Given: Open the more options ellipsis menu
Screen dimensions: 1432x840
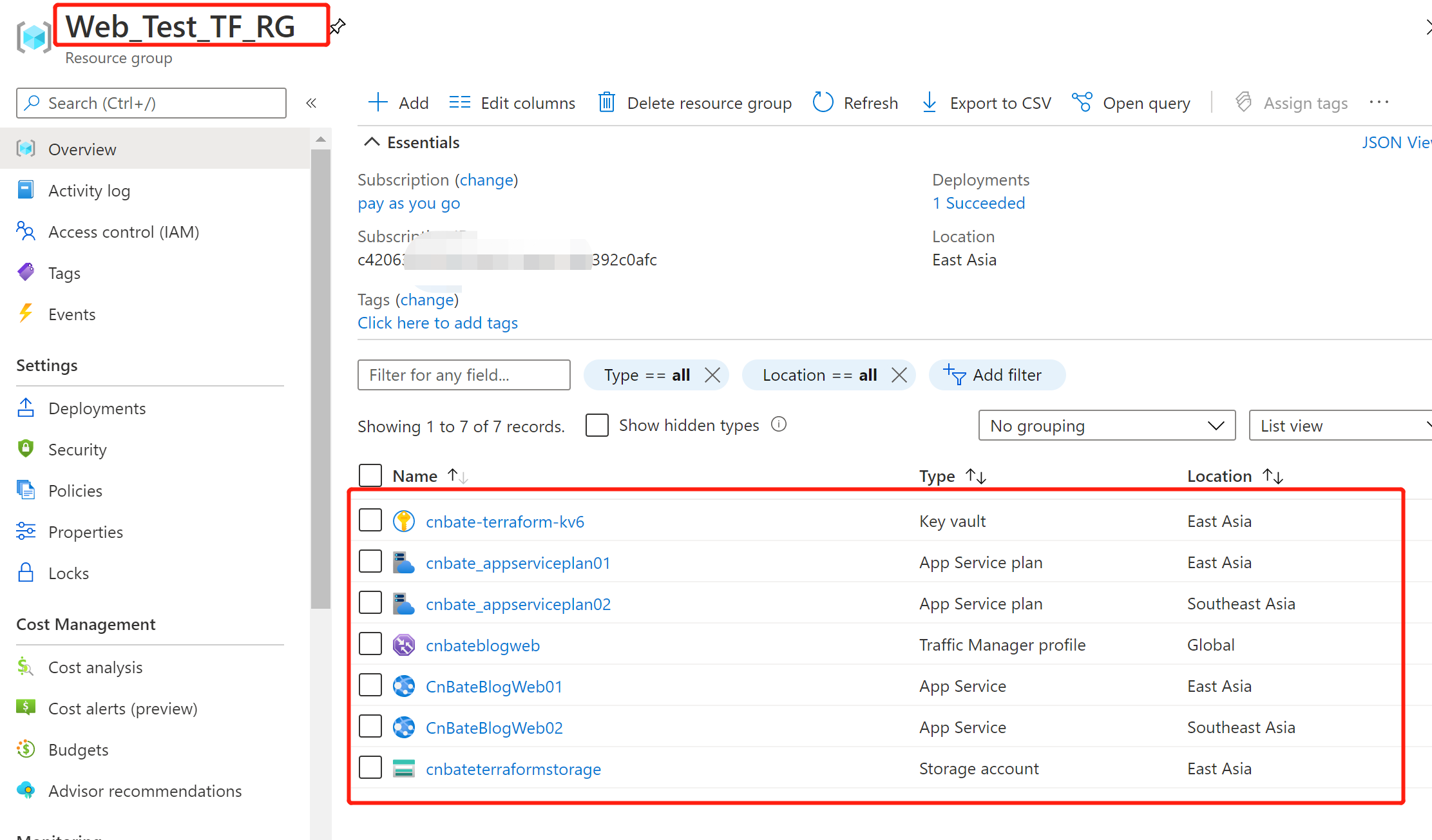Looking at the screenshot, I should coord(1379,102).
